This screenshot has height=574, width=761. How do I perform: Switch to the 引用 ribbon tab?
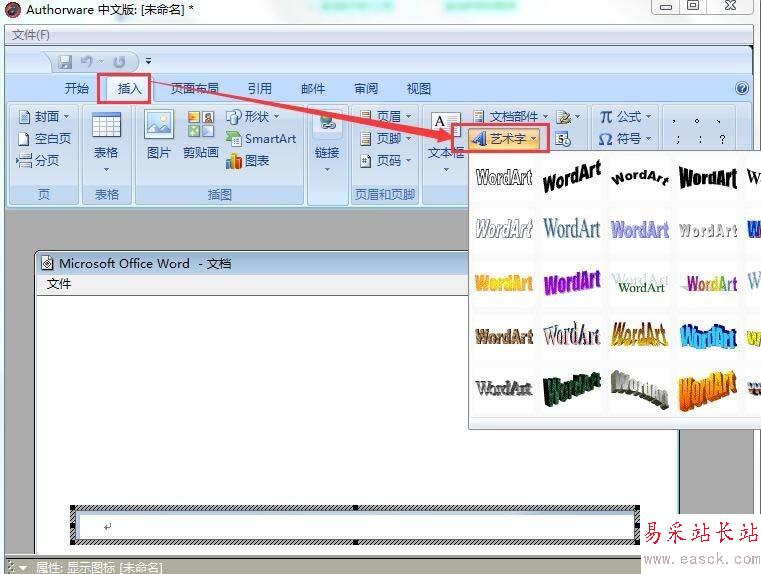260,88
